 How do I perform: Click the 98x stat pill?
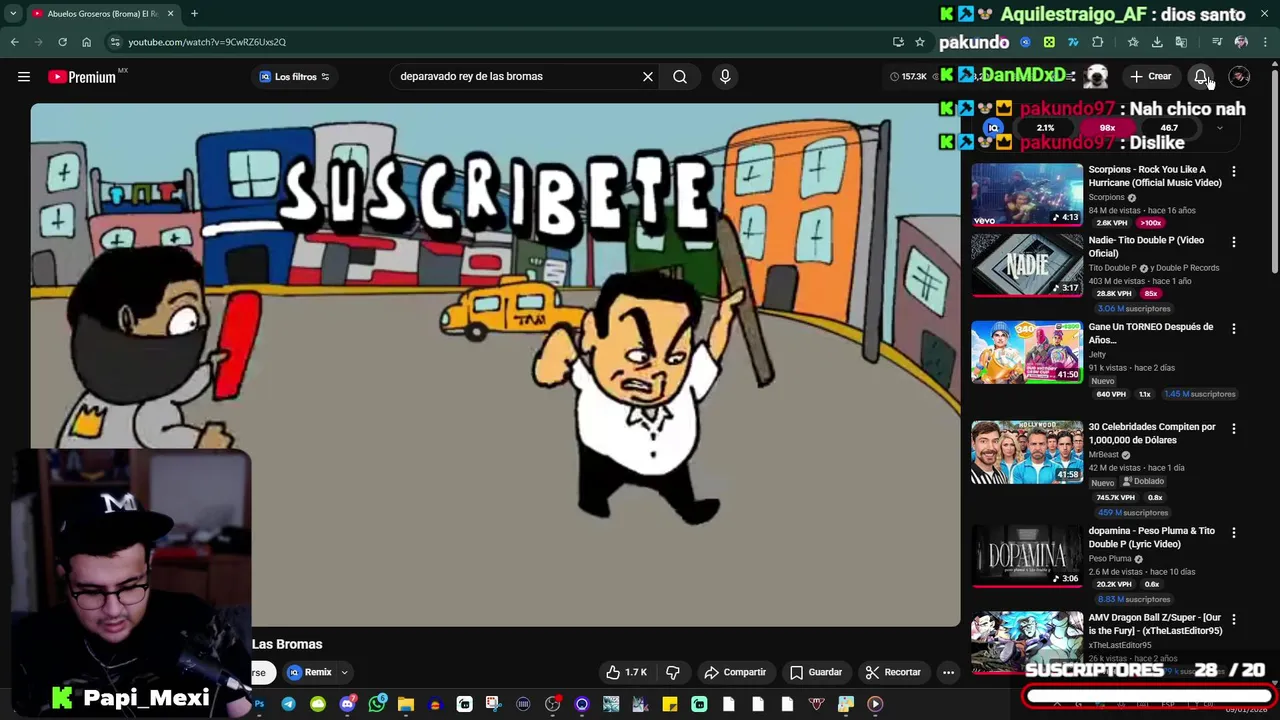click(1107, 128)
